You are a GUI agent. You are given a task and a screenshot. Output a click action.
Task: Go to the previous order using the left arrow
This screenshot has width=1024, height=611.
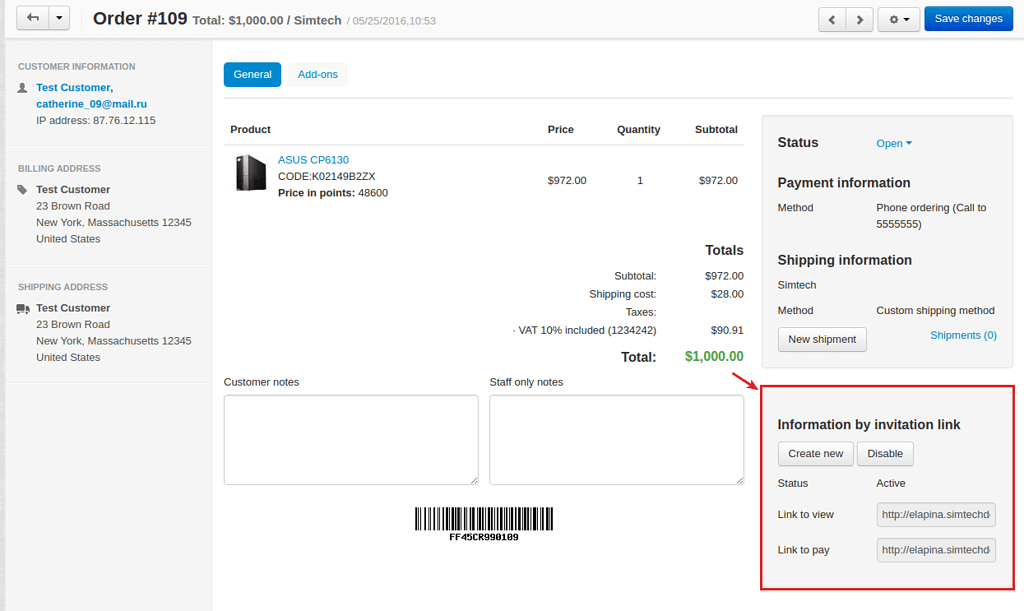831,18
